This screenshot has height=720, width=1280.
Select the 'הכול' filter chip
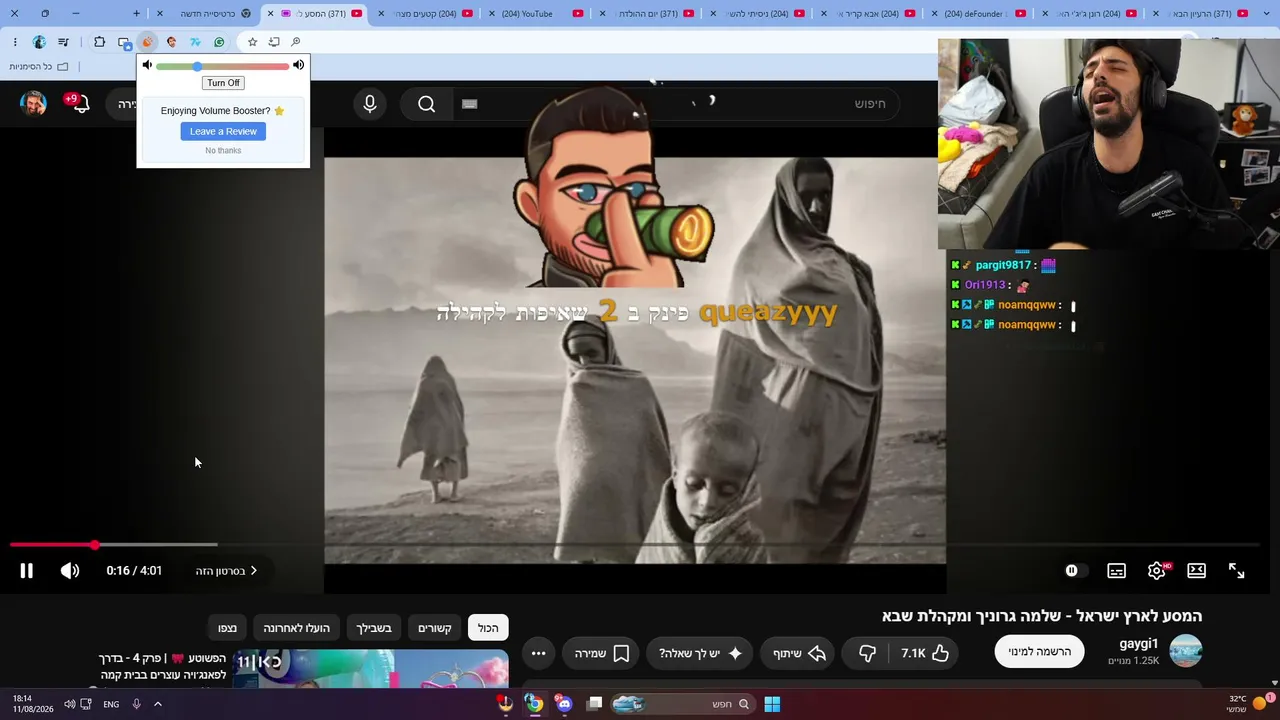(488, 628)
